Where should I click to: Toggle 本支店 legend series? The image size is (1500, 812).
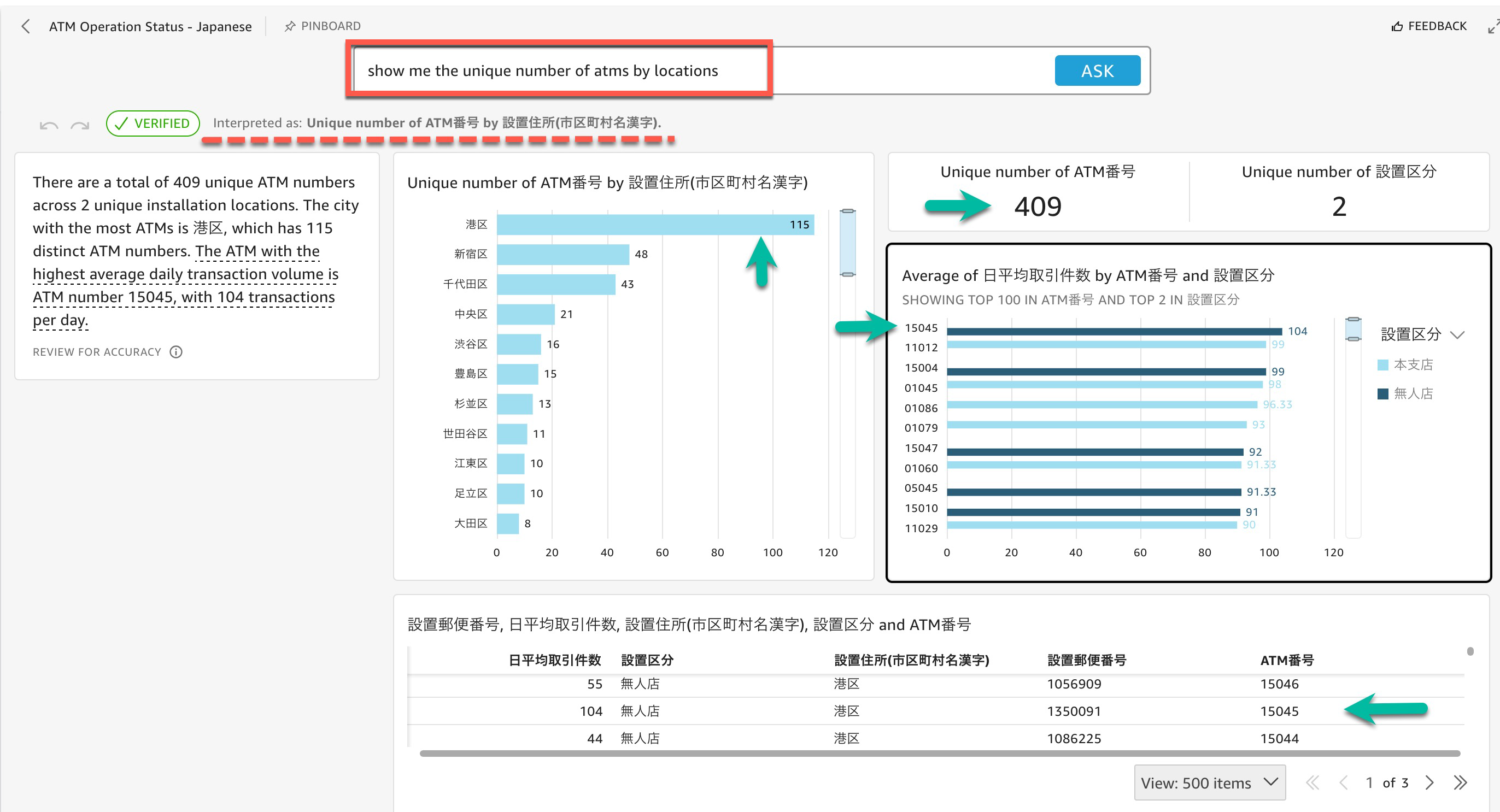1412,365
